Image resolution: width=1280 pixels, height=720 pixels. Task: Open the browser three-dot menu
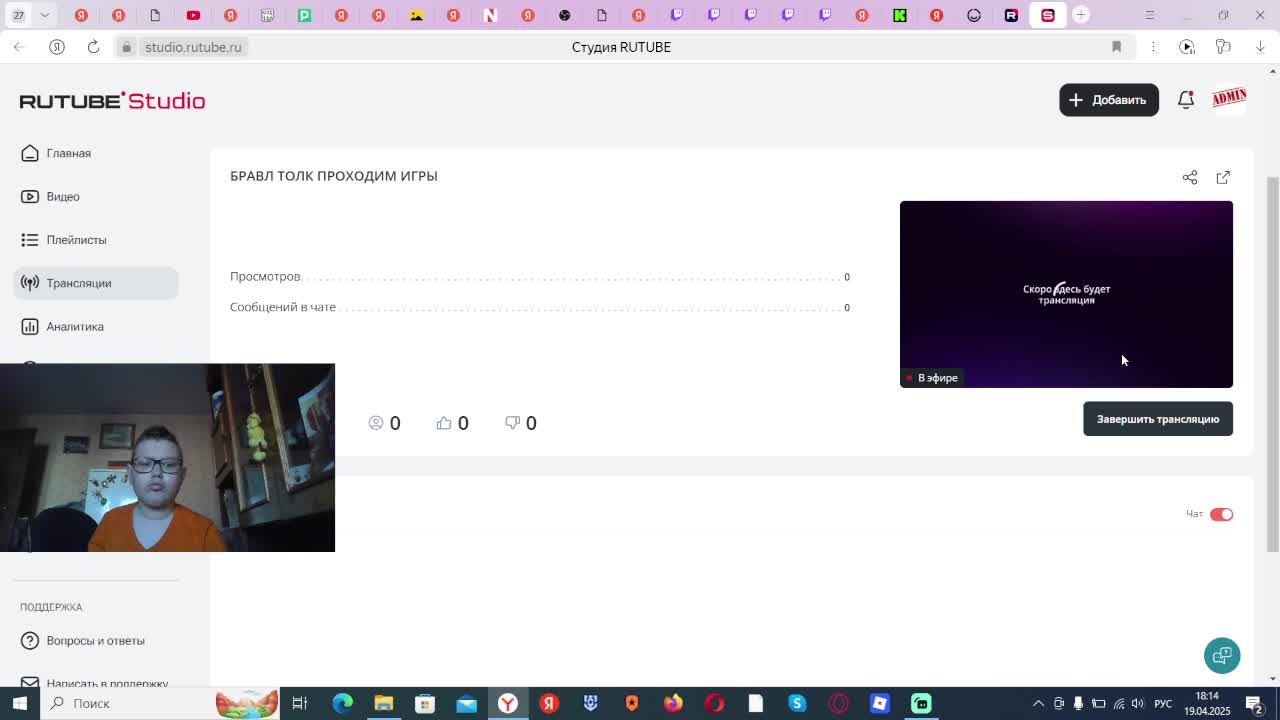(1153, 47)
